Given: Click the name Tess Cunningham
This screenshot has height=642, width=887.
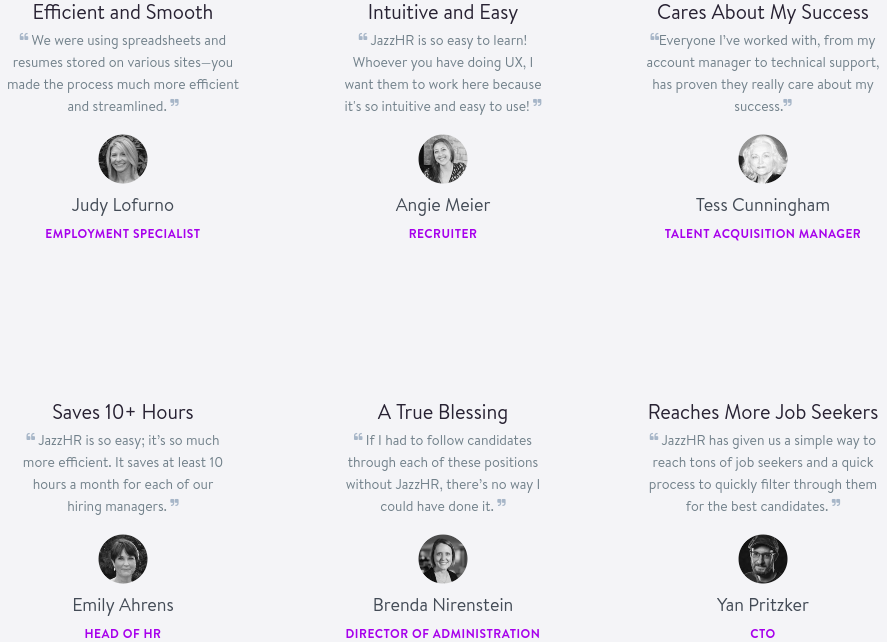Looking at the screenshot, I should coord(763,205).
